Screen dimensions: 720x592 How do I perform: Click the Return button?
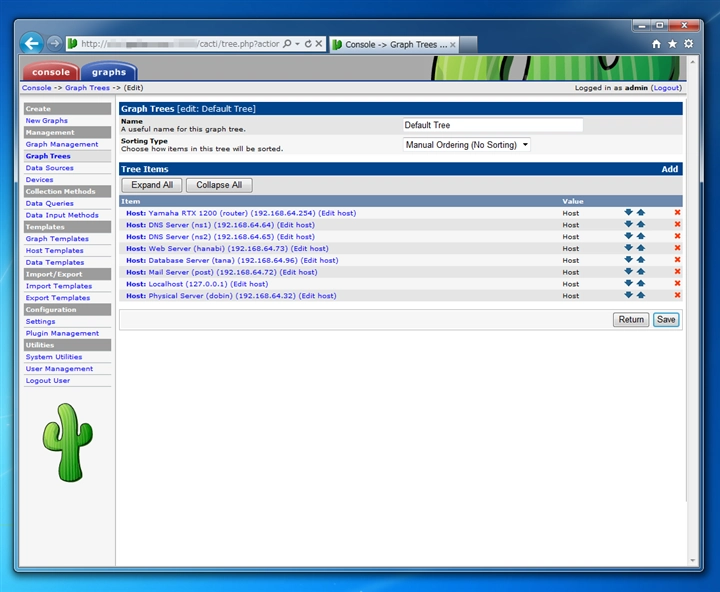(631, 320)
